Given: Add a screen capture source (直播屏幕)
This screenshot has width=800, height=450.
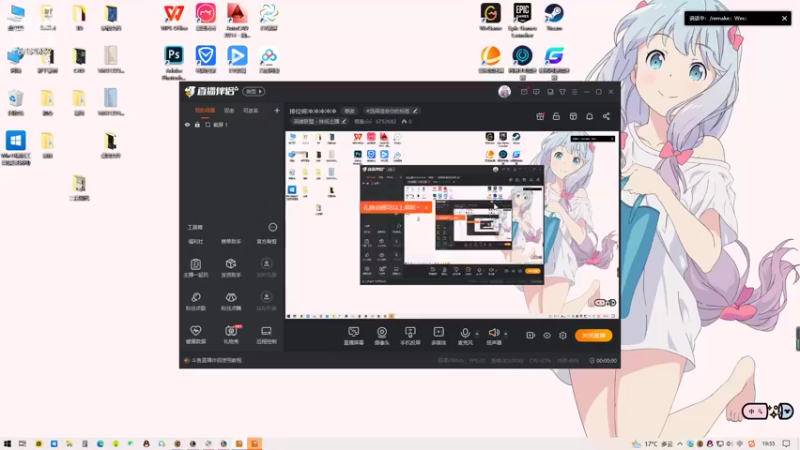Looking at the screenshot, I should [x=354, y=336].
